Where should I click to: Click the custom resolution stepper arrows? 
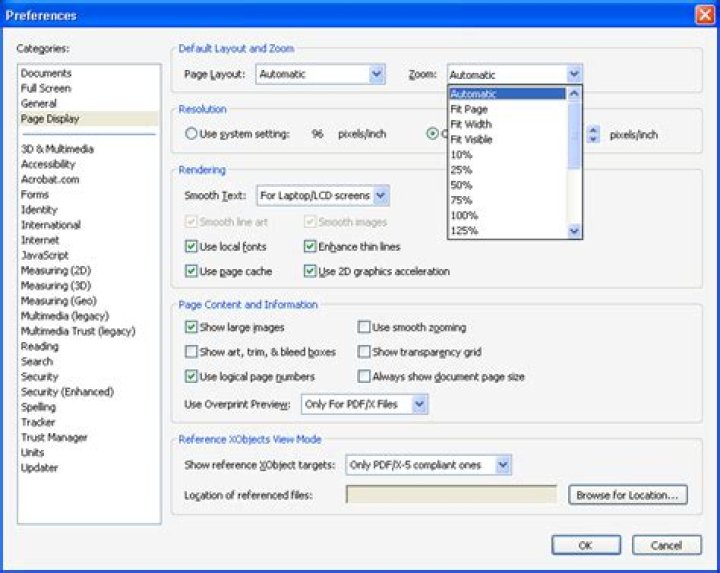click(x=593, y=134)
